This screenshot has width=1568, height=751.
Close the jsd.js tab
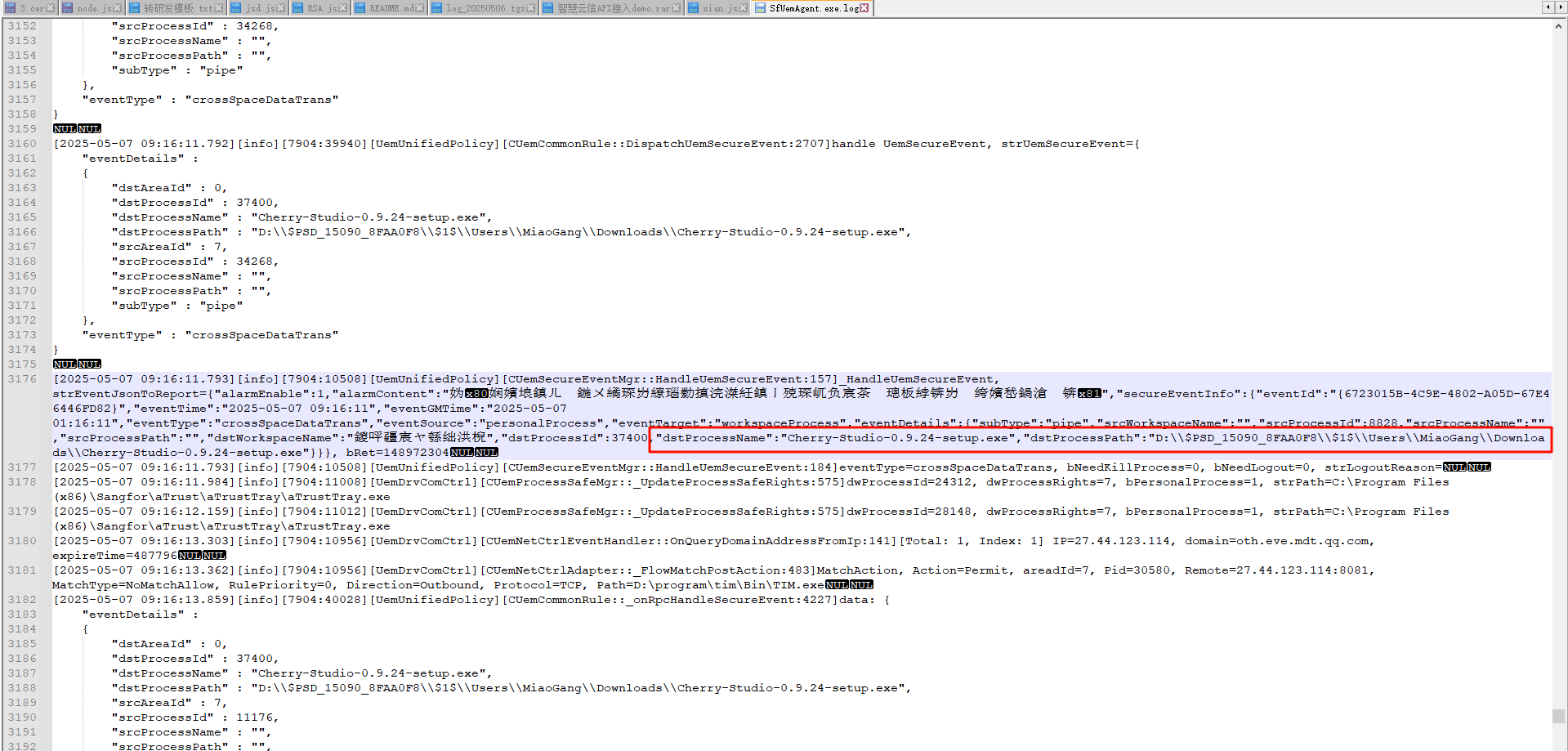tap(281, 8)
